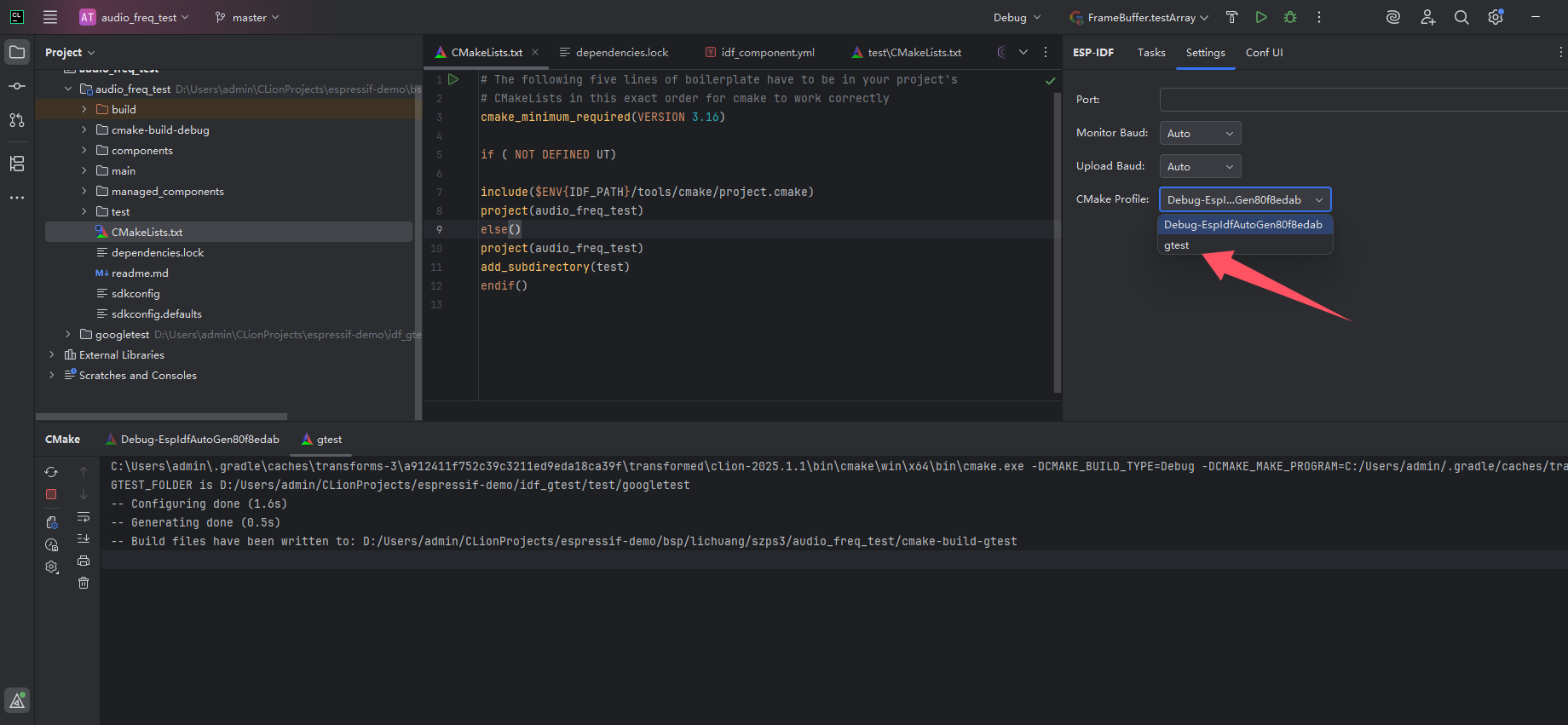Viewport: 1568px width, 725px height.
Task: Select the sdkconfig file
Action: click(135, 293)
